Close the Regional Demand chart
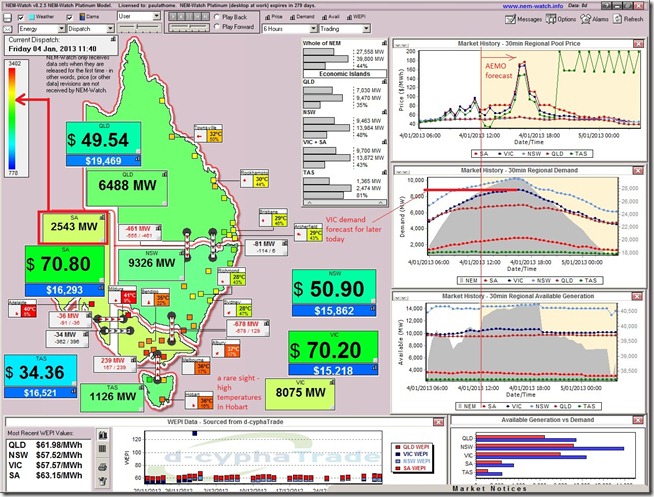This screenshot has width=654, height=497. (x=638, y=171)
